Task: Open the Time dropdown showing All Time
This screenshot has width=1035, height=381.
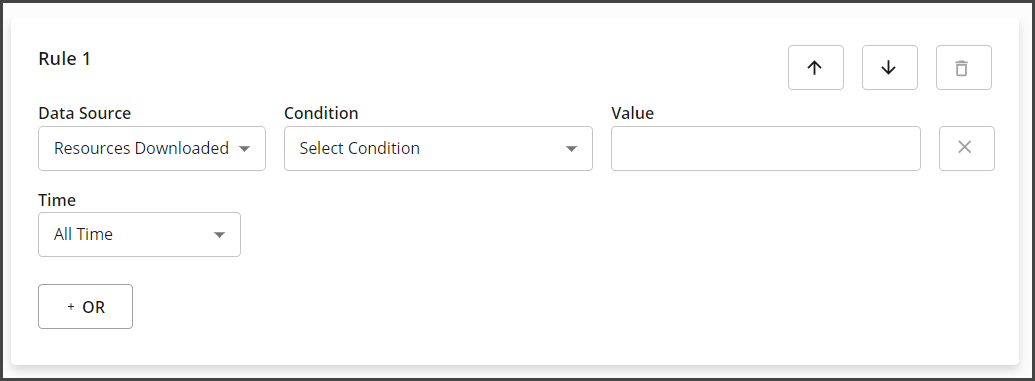Action: point(139,234)
